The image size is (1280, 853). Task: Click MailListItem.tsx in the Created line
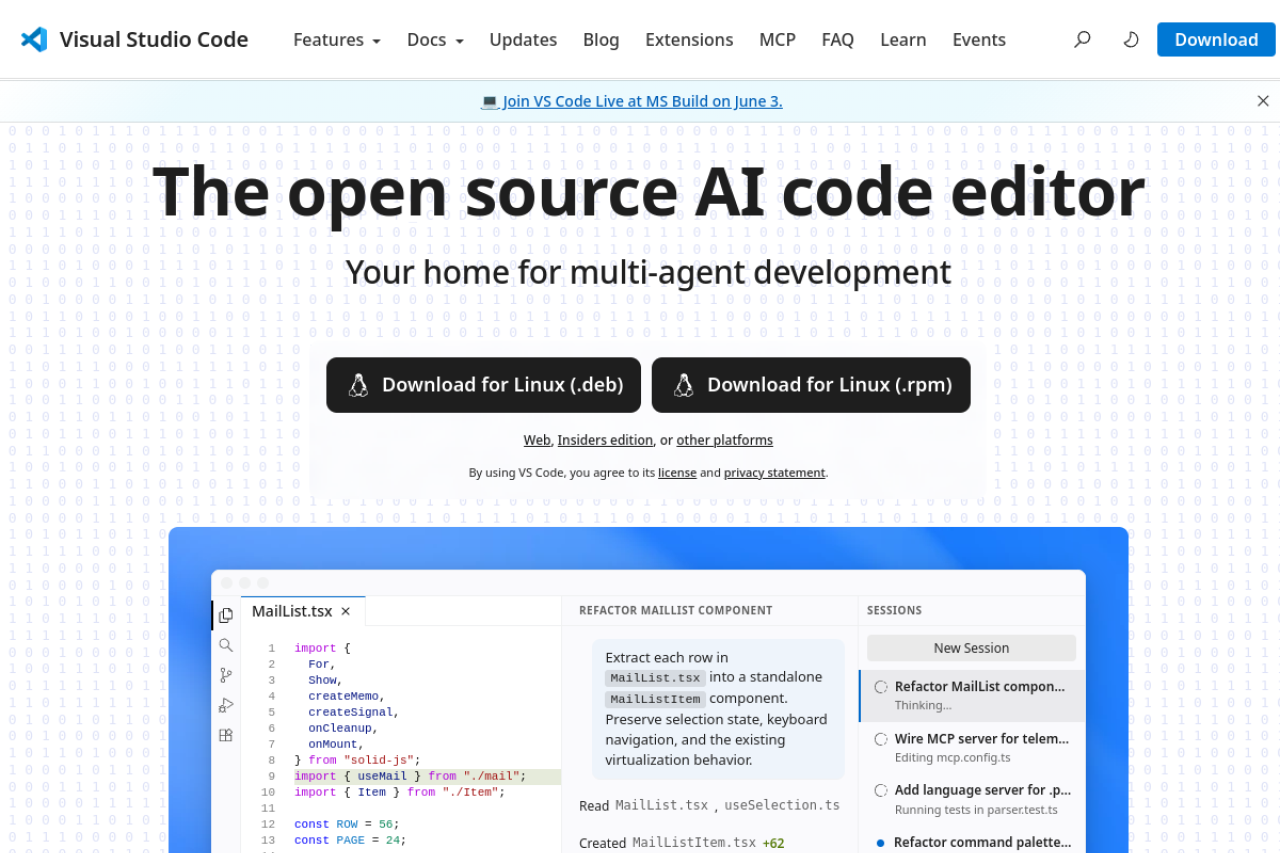coord(694,843)
